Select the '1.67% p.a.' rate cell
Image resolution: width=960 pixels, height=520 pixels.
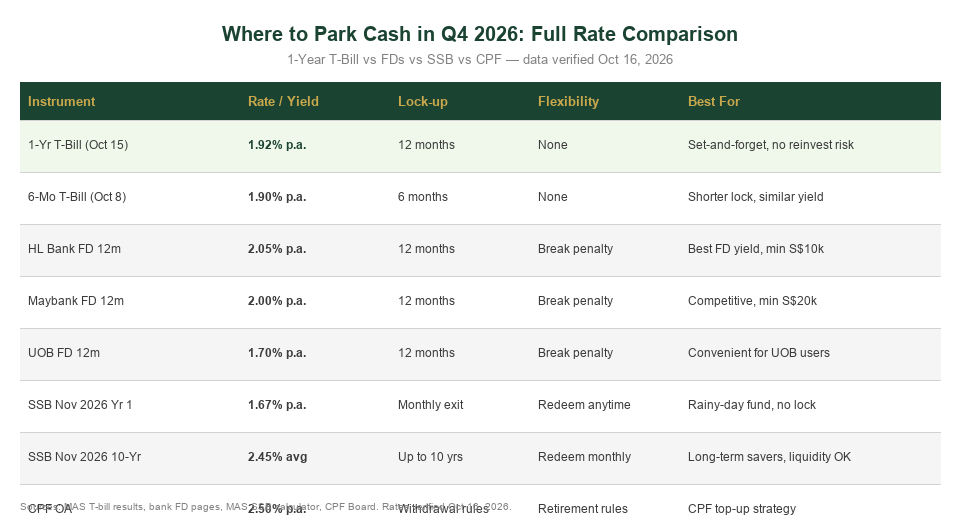coord(277,405)
